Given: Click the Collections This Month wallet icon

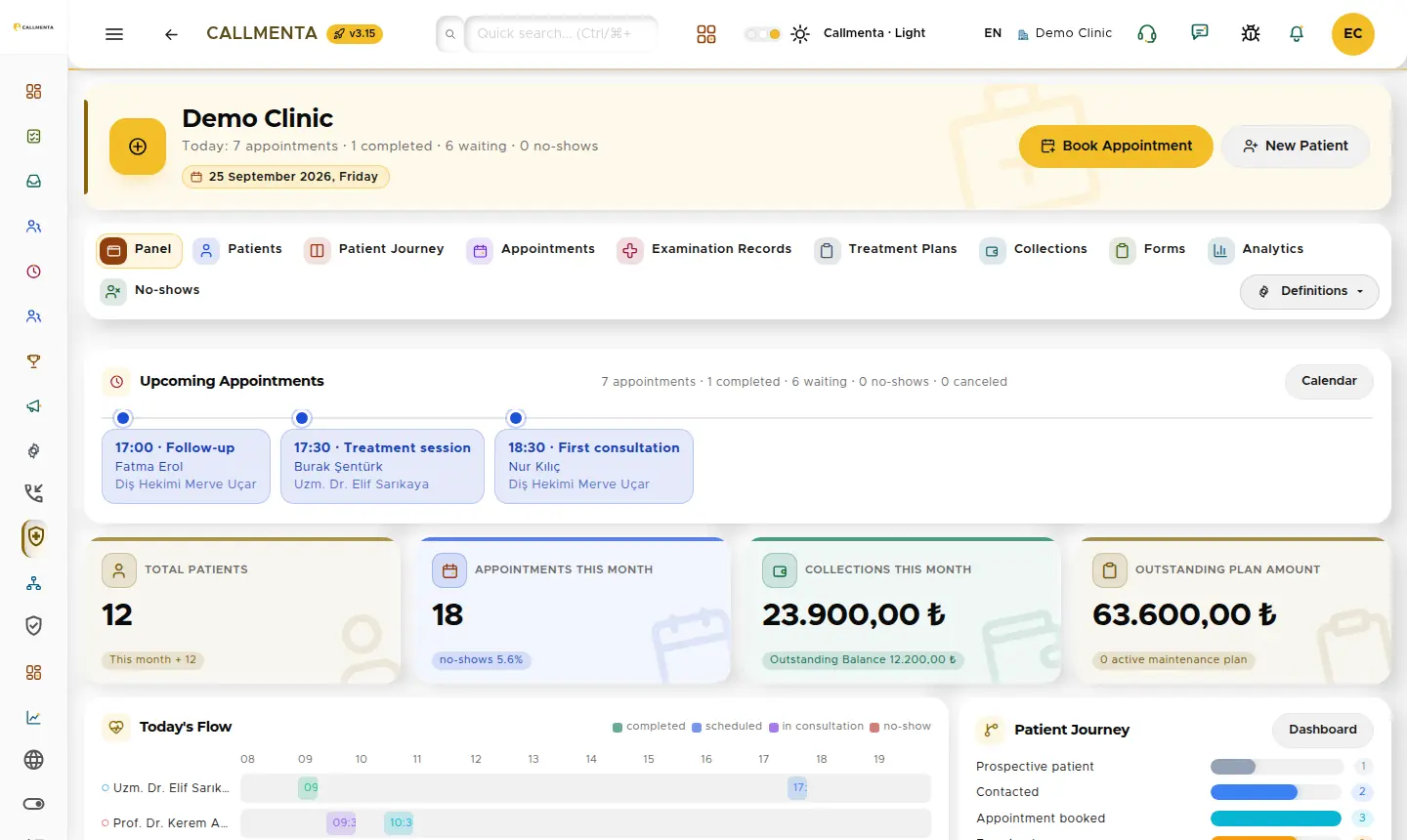Looking at the screenshot, I should tap(780, 570).
